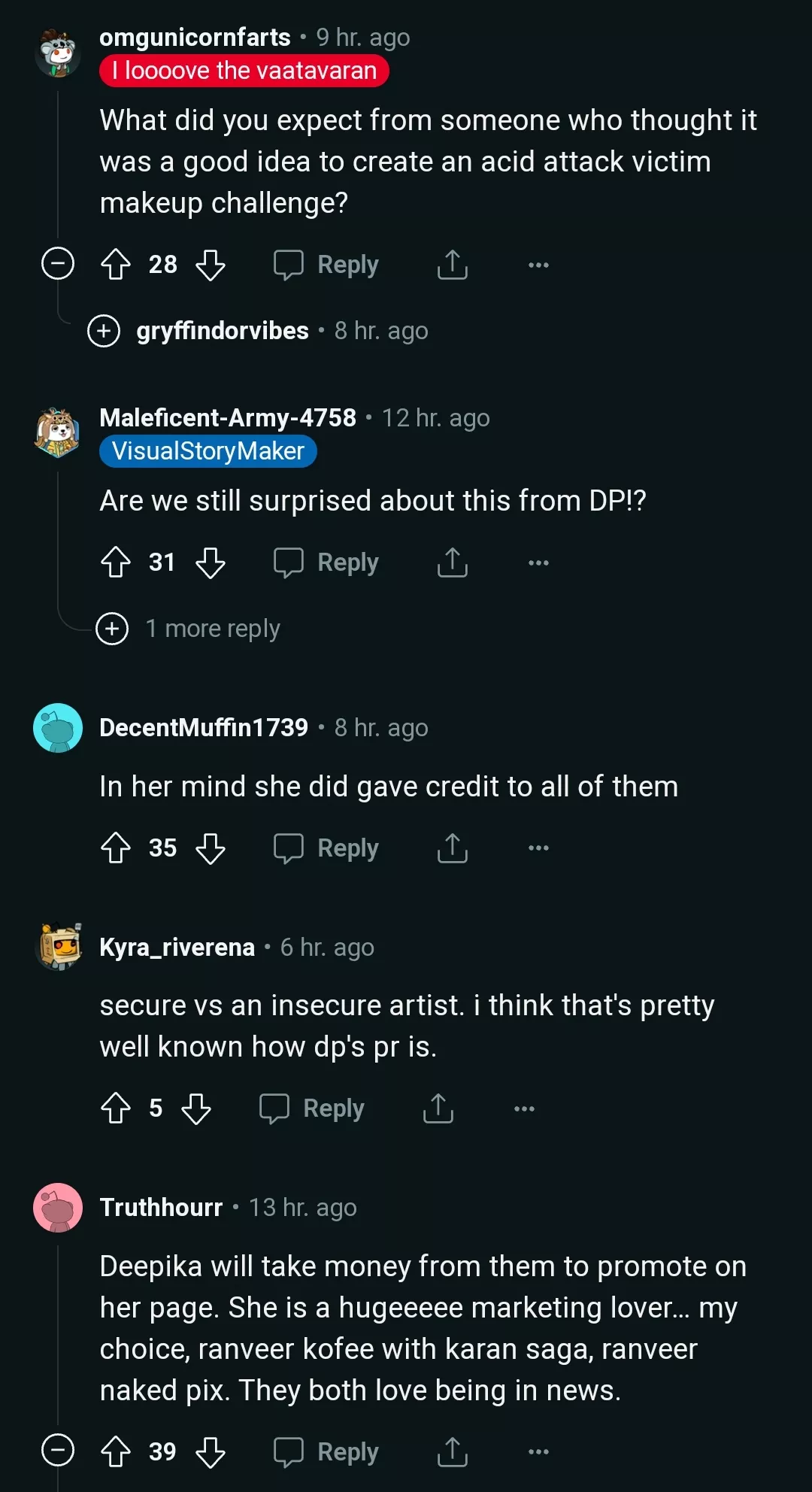Screen dimensions: 812x1492
Task: Open more options on Kyra_riverena's comment
Action: pyautogui.click(x=524, y=1108)
